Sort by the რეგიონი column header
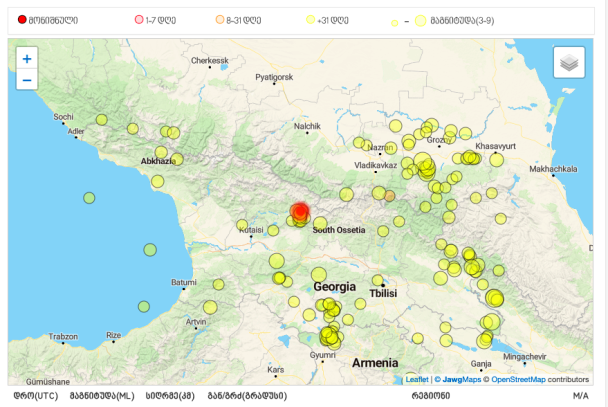 pyautogui.click(x=431, y=396)
